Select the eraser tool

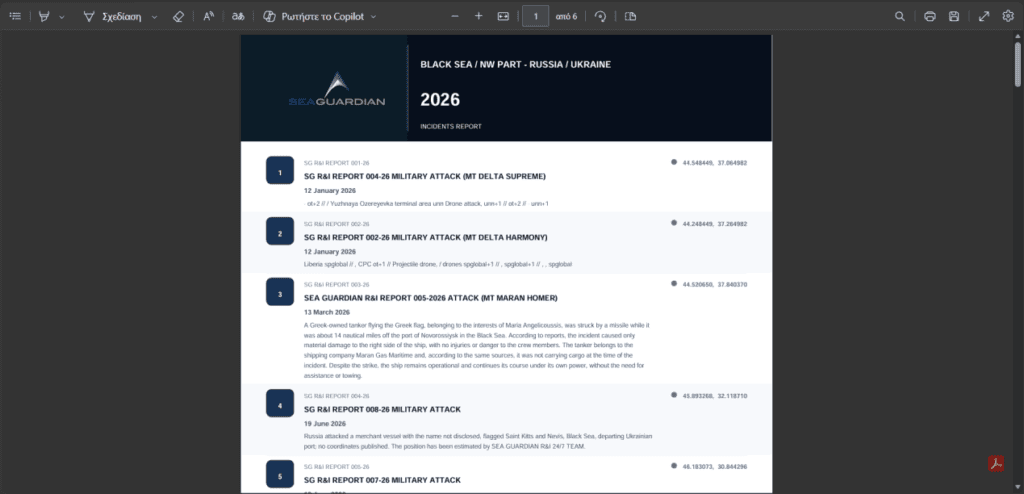coord(178,16)
